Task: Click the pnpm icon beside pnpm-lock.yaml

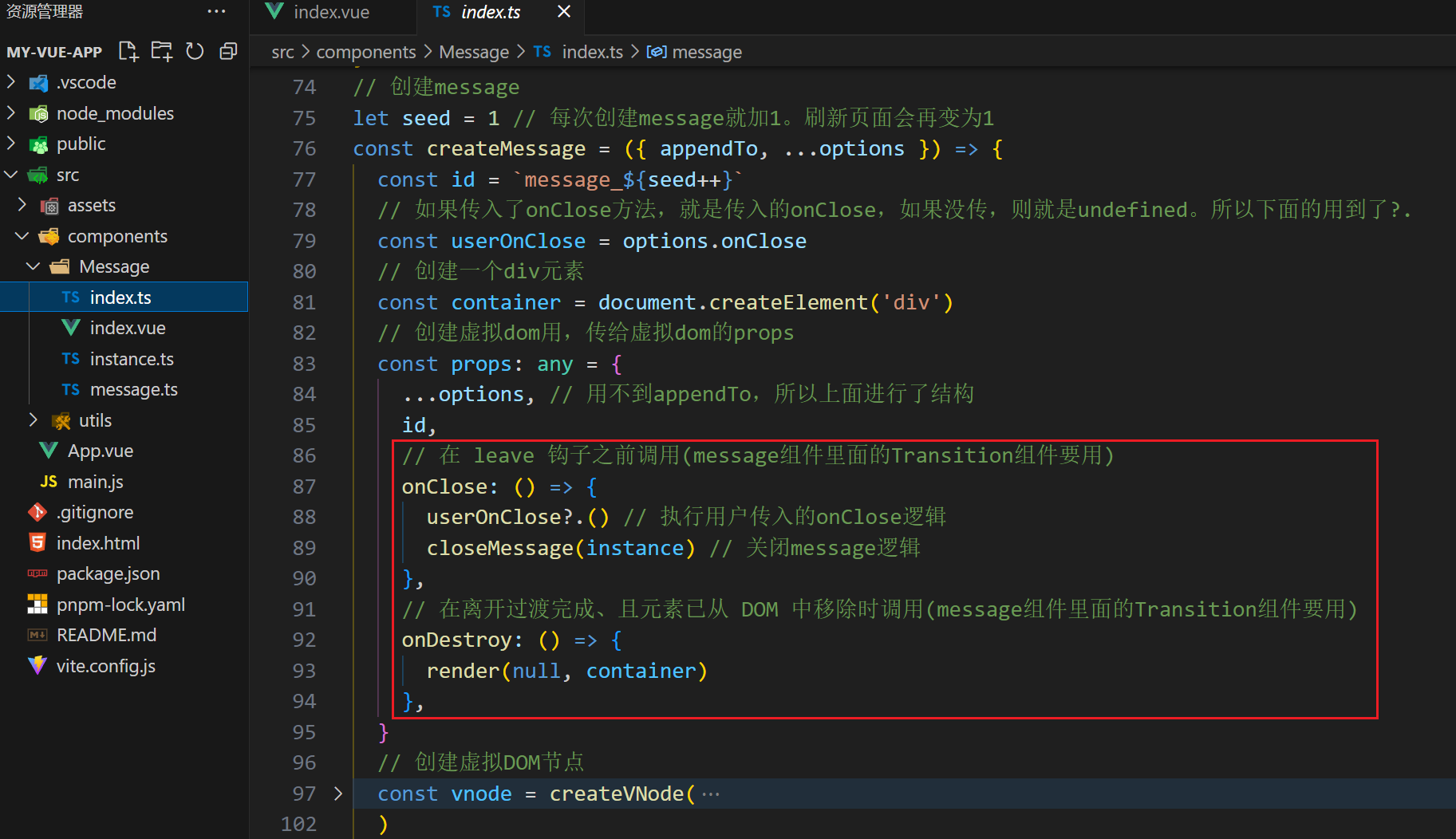Action: pyautogui.click(x=37, y=605)
